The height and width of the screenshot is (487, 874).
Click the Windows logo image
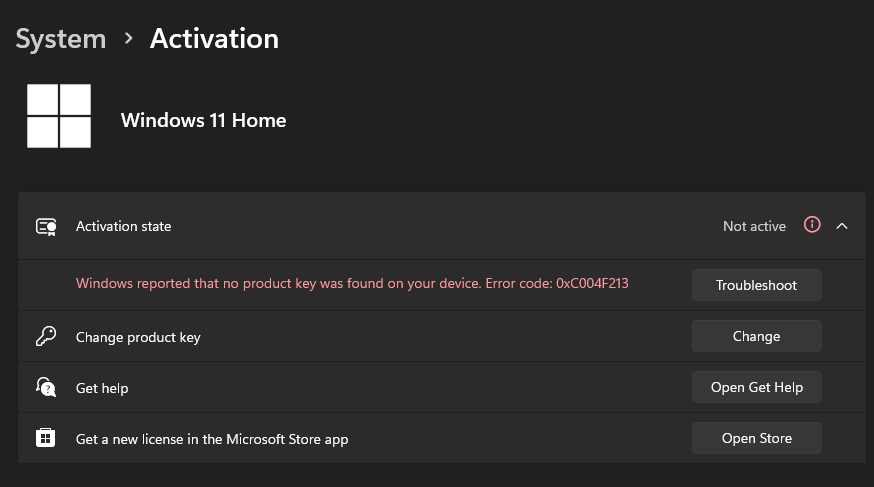tap(59, 116)
